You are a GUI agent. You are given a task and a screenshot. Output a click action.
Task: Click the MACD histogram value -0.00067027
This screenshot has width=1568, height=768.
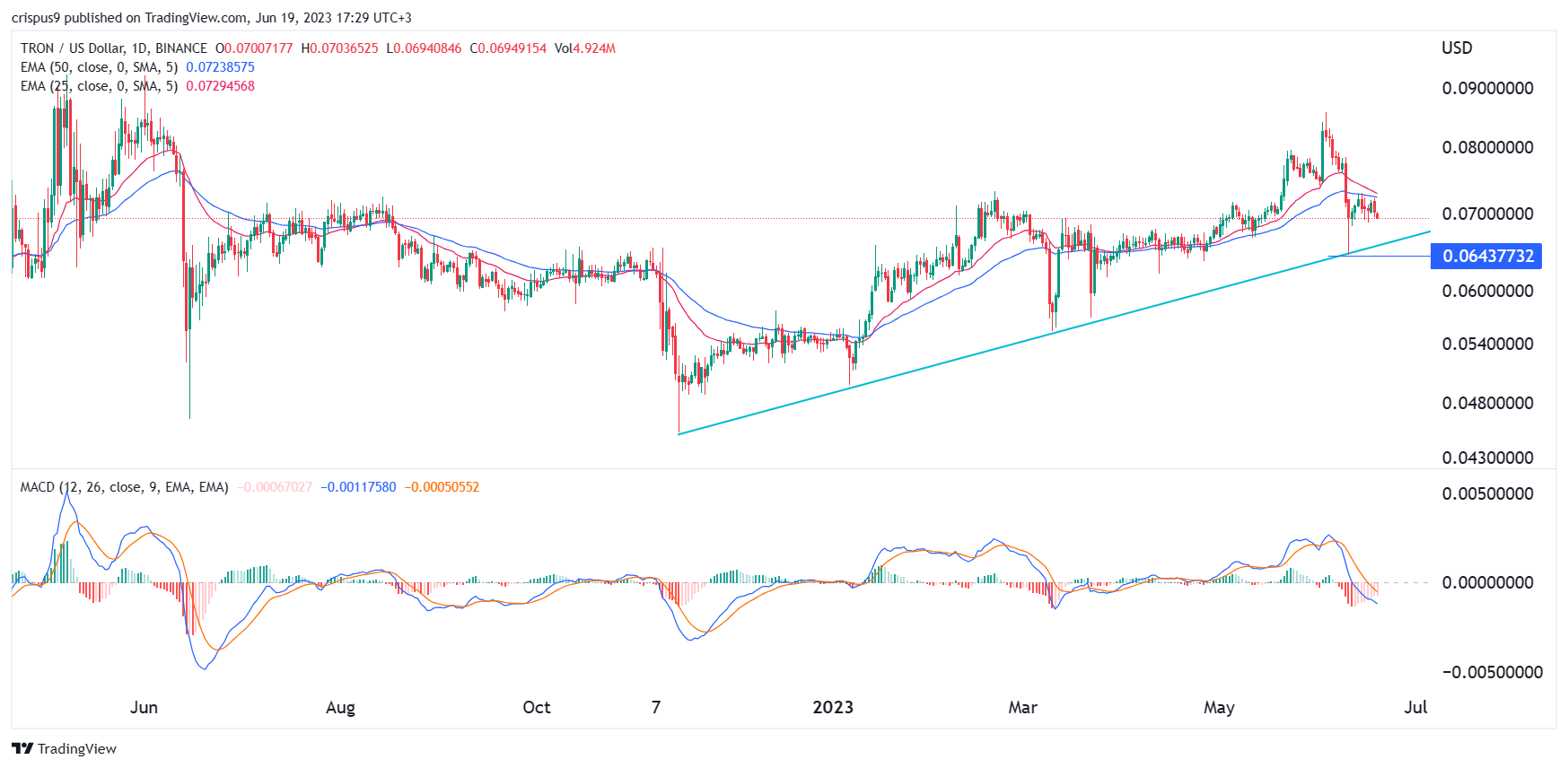click(275, 487)
